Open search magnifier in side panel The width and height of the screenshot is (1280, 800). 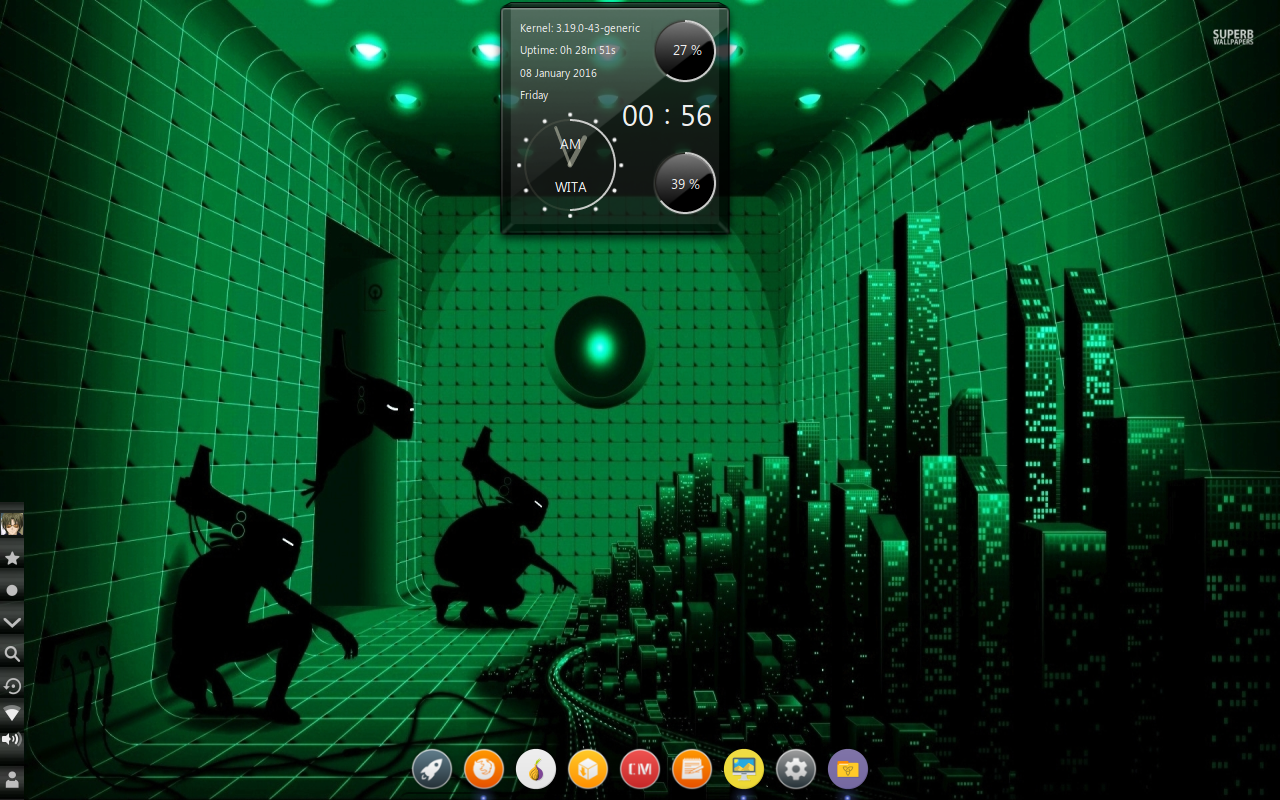12,654
